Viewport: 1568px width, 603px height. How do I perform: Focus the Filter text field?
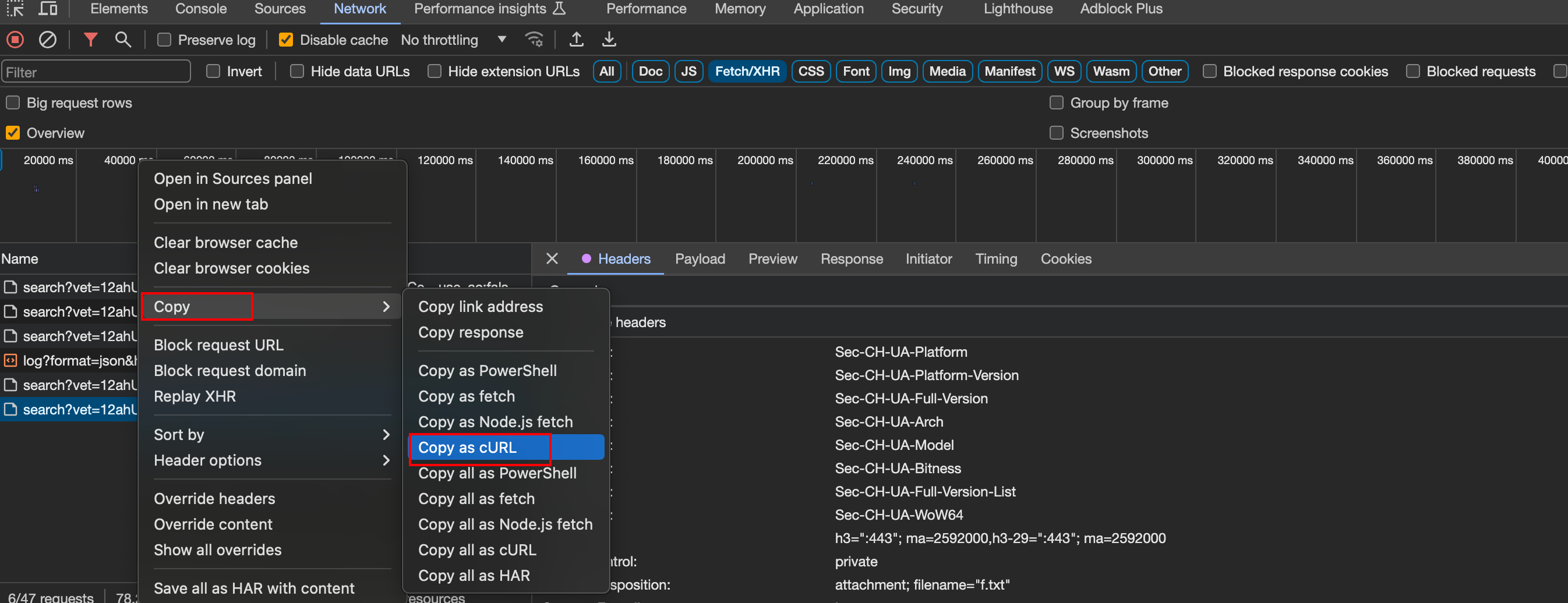(x=96, y=72)
